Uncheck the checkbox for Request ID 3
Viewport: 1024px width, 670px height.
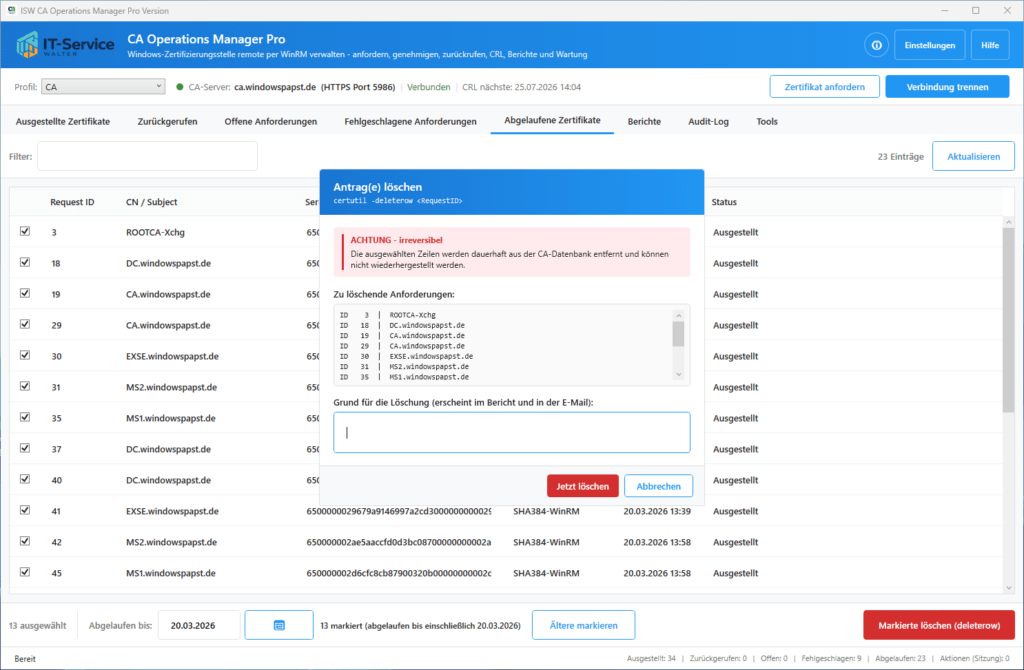(25, 231)
